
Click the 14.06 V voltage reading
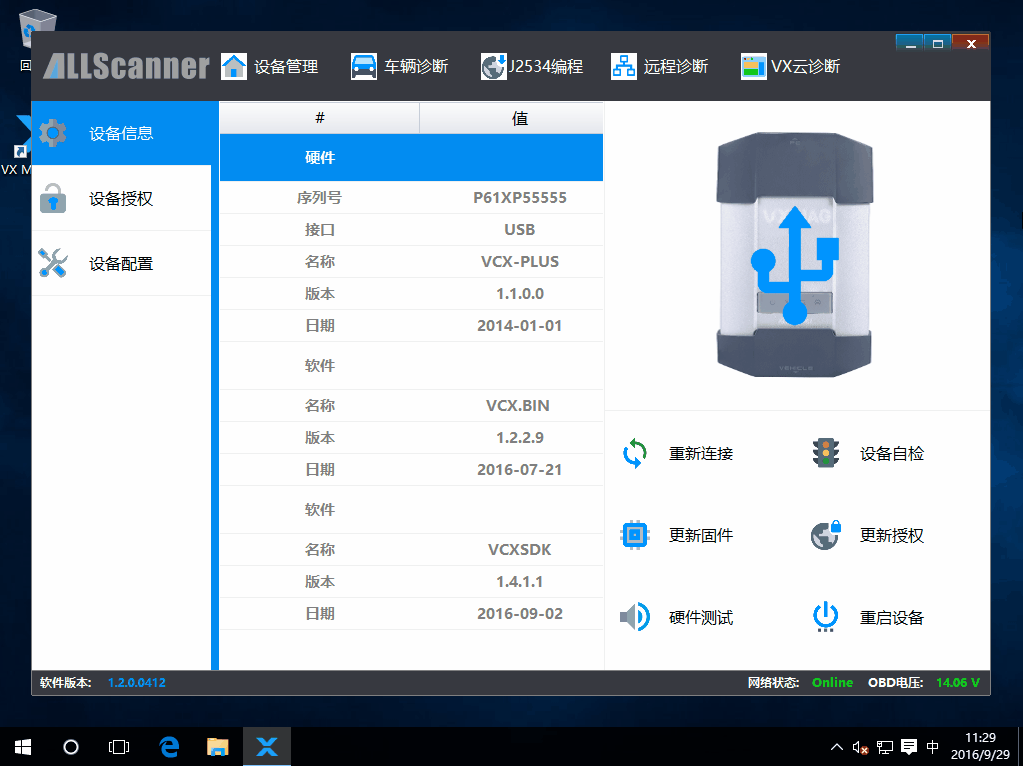(958, 682)
